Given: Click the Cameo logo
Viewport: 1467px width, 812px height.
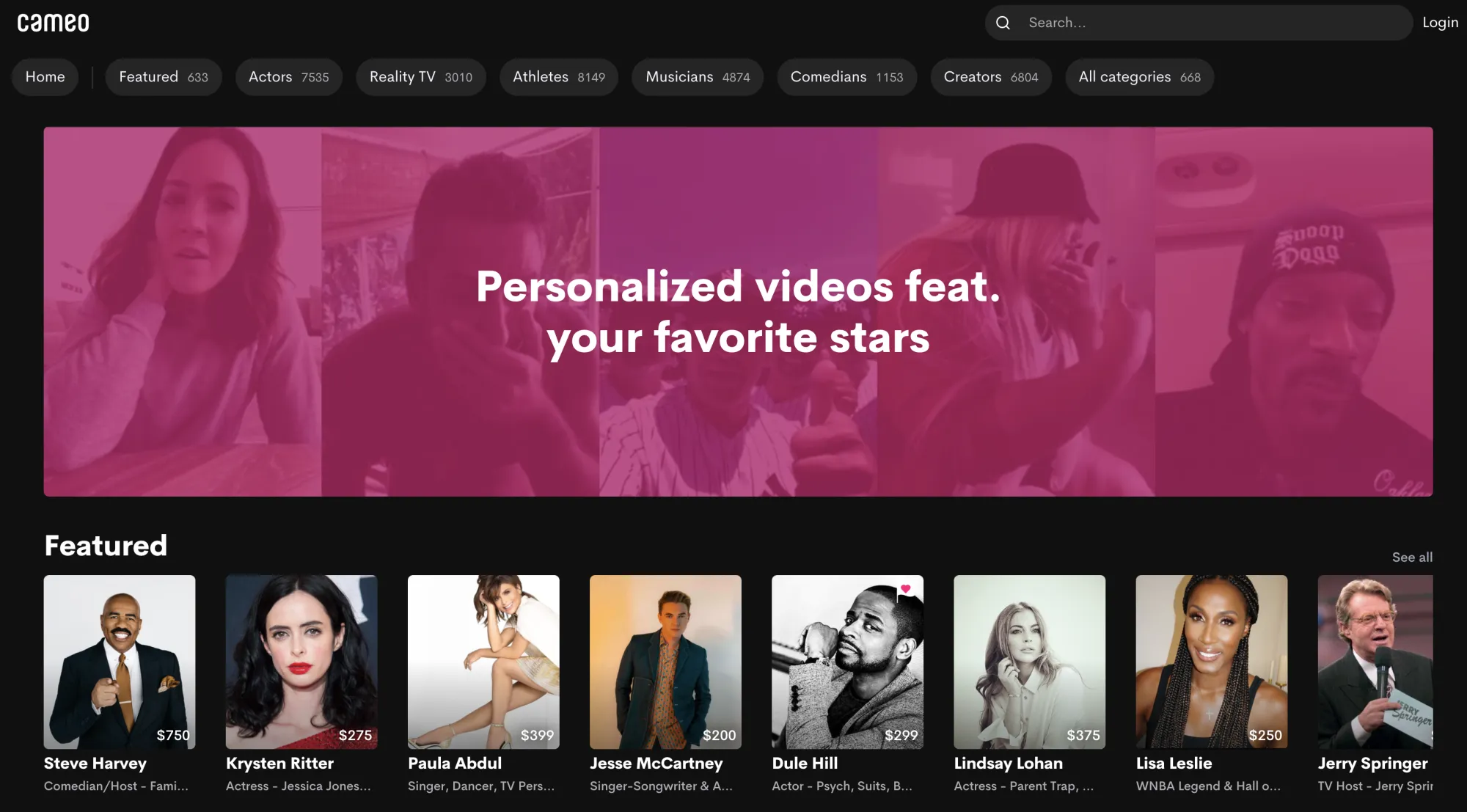Looking at the screenshot, I should pos(54,23).
